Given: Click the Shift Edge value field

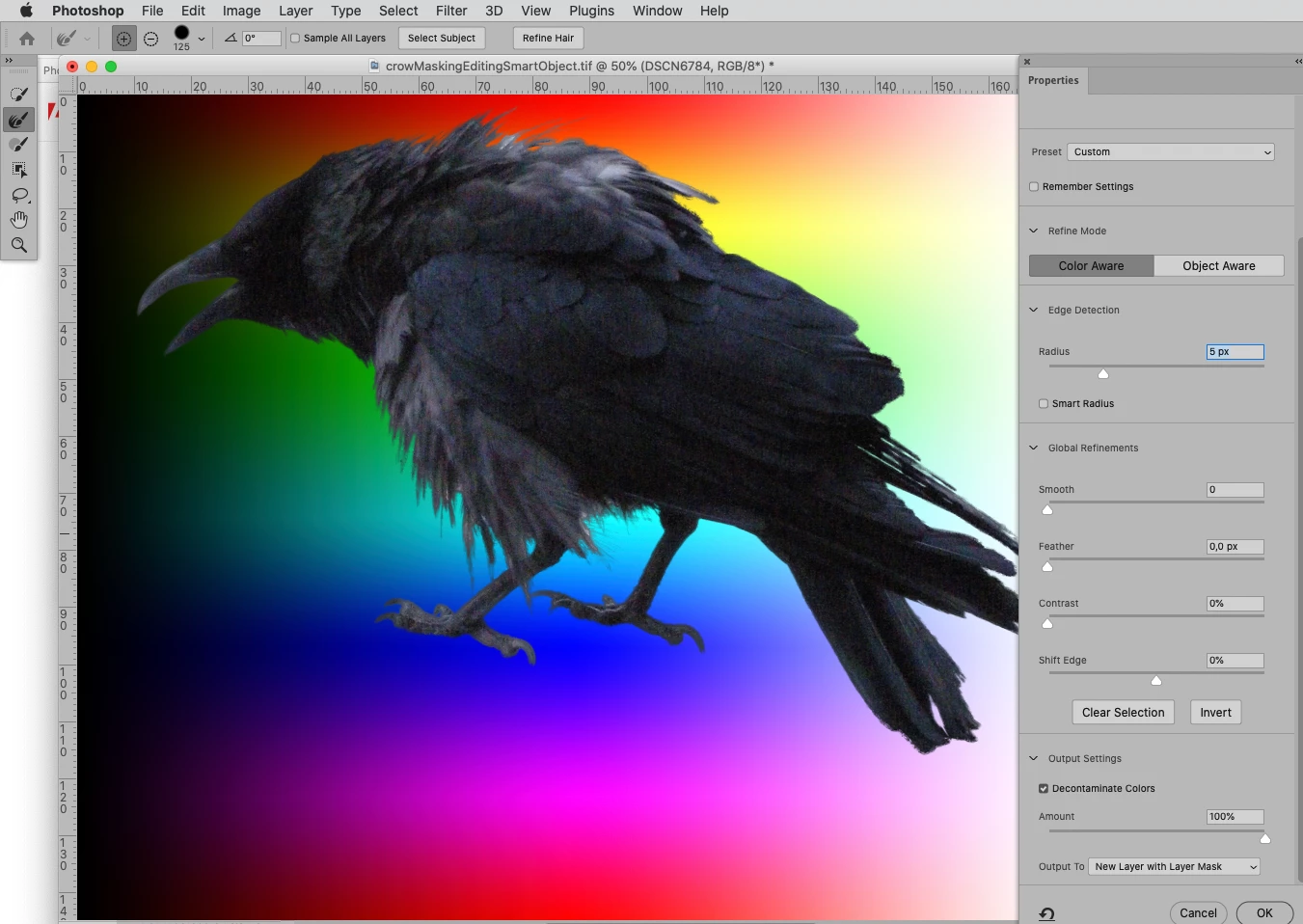Looking at the screenshot, I should tap(1235, 661).
